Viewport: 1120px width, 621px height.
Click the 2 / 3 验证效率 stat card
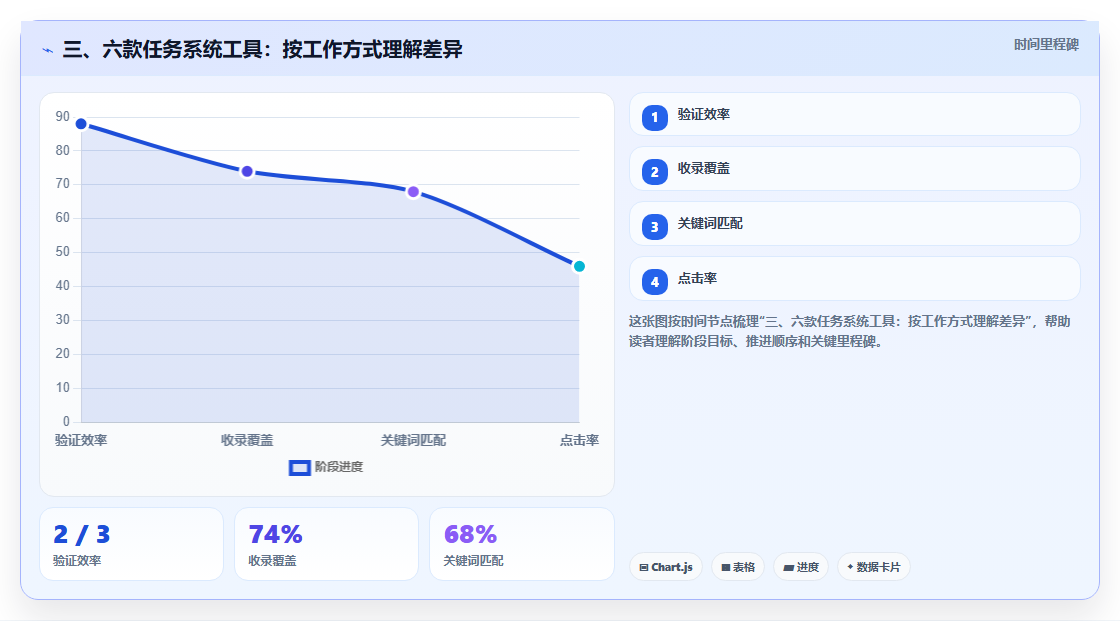click(x=131, y=545)
